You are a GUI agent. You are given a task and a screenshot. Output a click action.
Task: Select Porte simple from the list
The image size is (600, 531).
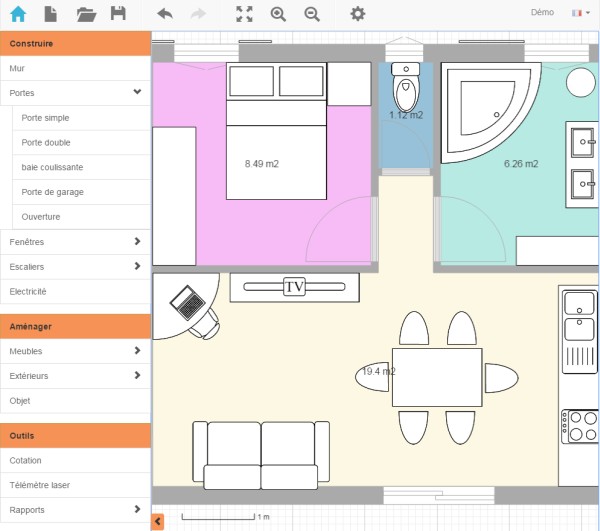(x=46, y=118)
